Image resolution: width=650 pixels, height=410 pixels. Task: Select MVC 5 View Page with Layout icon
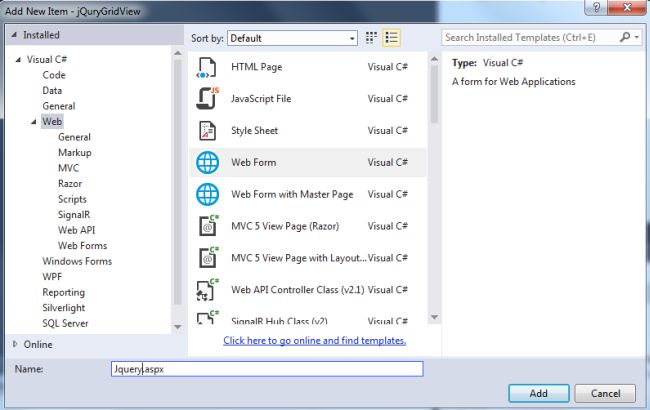[208, 258]
